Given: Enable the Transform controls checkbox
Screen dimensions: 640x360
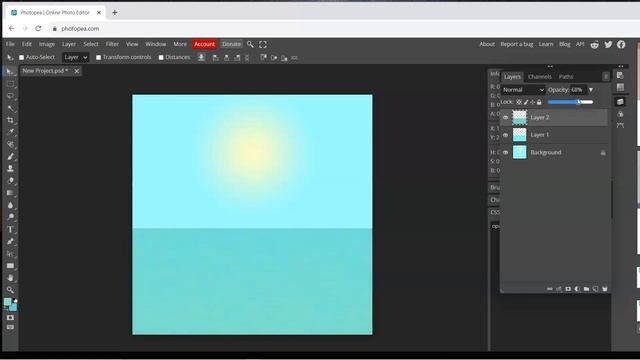Looking at the screenshot, I should pyautogui.click(x=98, y=58).
